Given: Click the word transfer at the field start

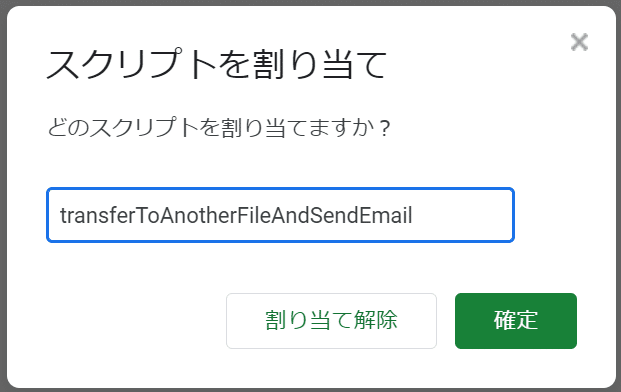Looking at the screenshot, I should tap(98, 215).
